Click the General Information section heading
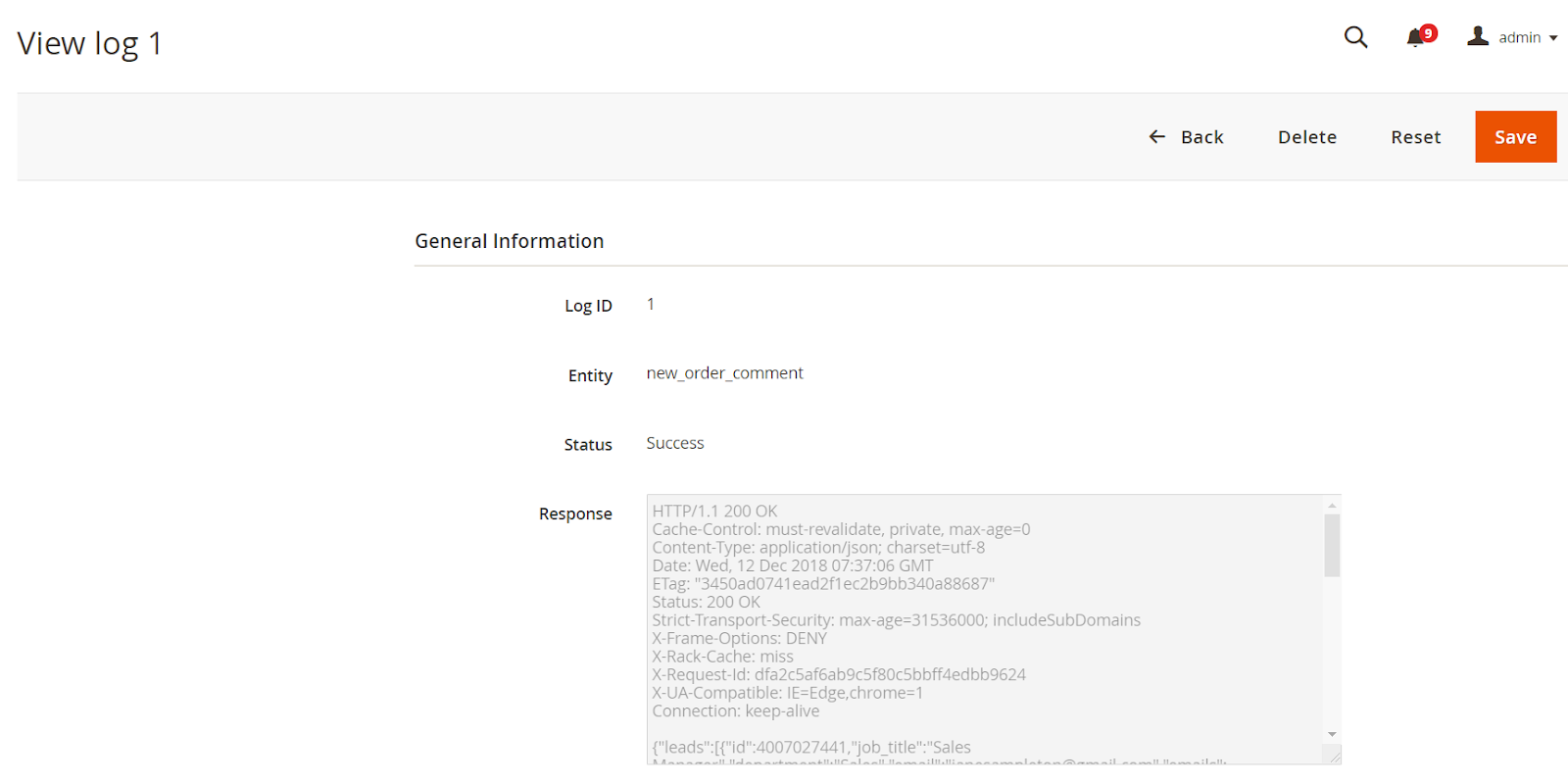 [509, 241]
